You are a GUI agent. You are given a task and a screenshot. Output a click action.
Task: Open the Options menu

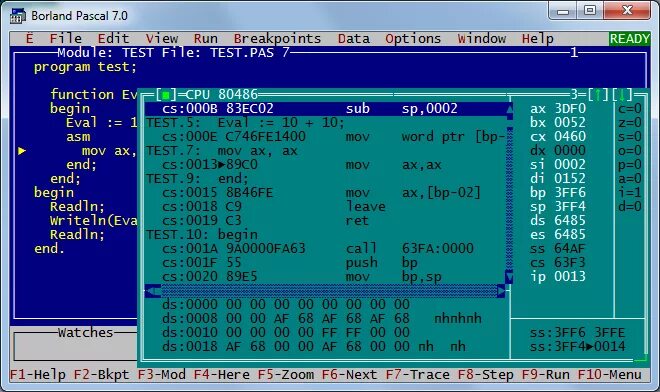[413, 39]
